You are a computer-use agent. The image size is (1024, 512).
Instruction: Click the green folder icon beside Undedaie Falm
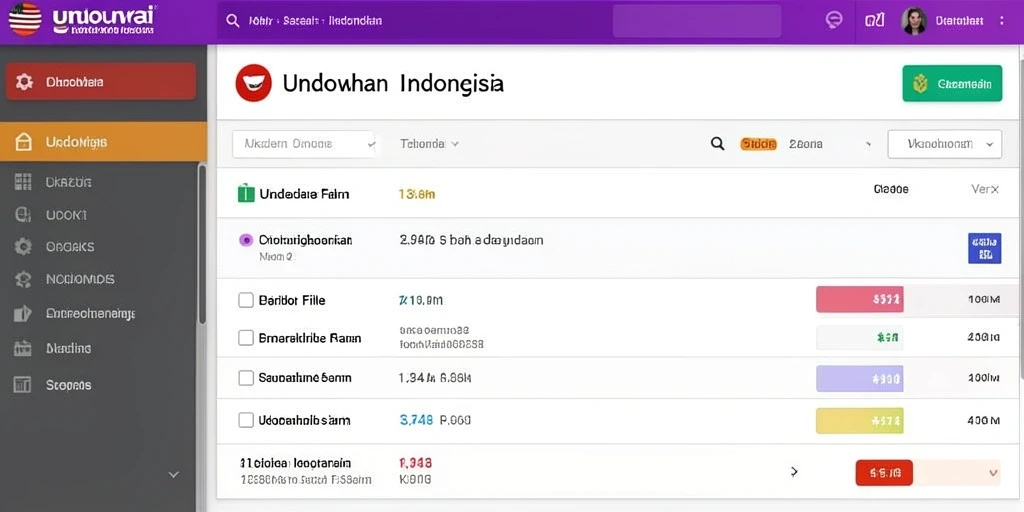point(246,193)
